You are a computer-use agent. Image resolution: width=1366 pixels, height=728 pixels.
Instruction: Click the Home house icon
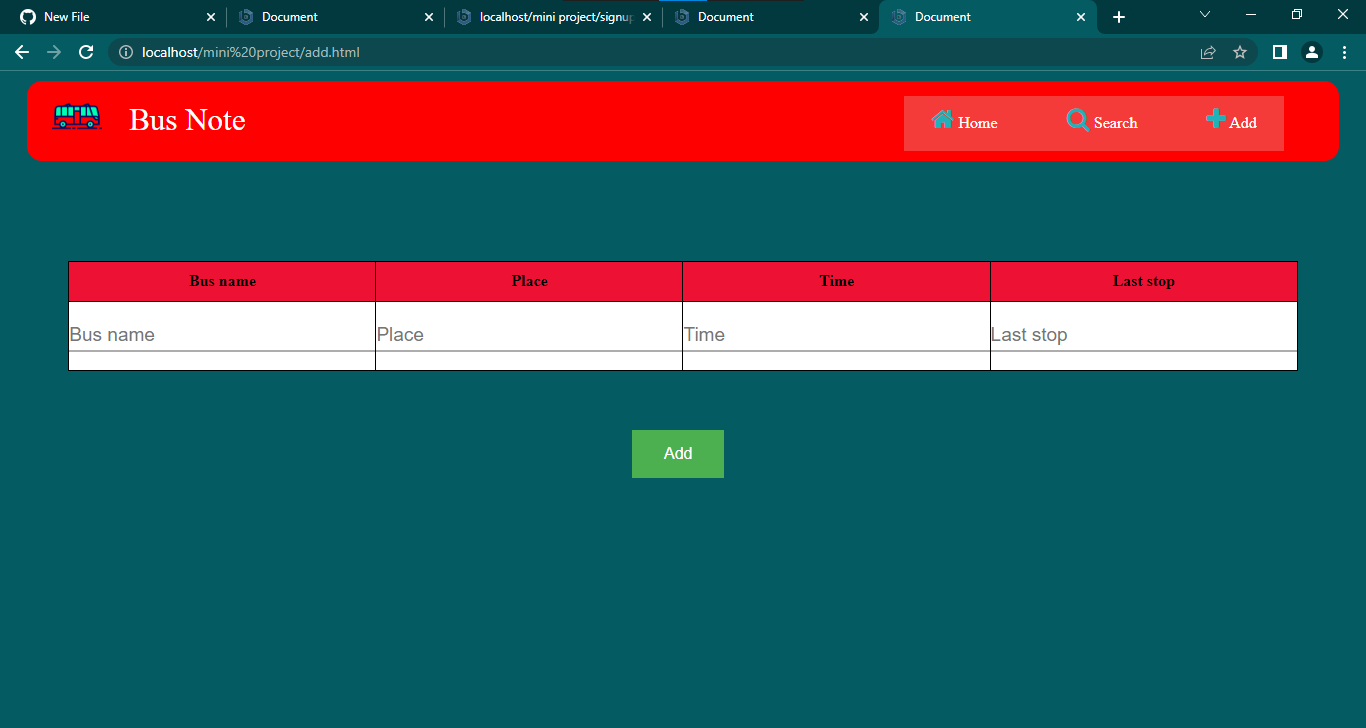pos(942,119)
